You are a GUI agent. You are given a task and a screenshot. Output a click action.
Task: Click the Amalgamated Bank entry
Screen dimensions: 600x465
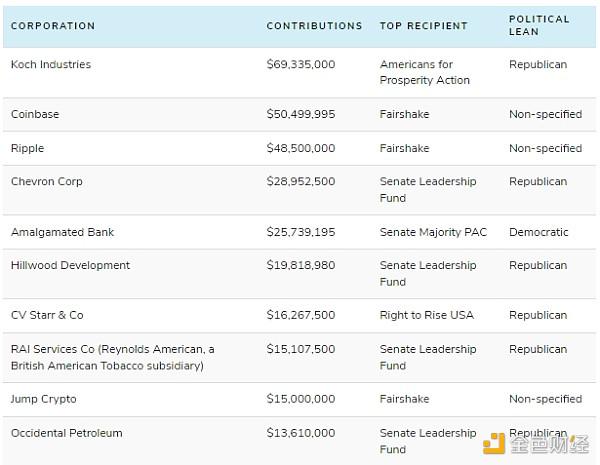click(x=62, y=232)
